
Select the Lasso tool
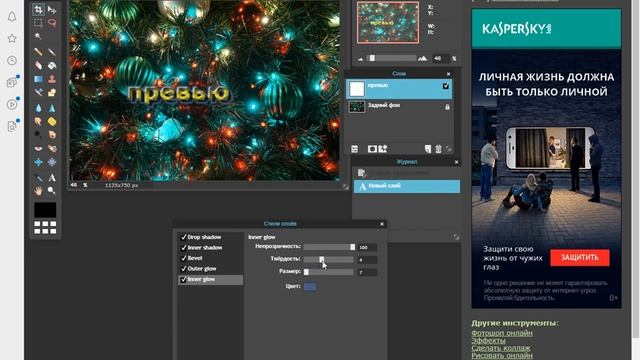point(52,23)
